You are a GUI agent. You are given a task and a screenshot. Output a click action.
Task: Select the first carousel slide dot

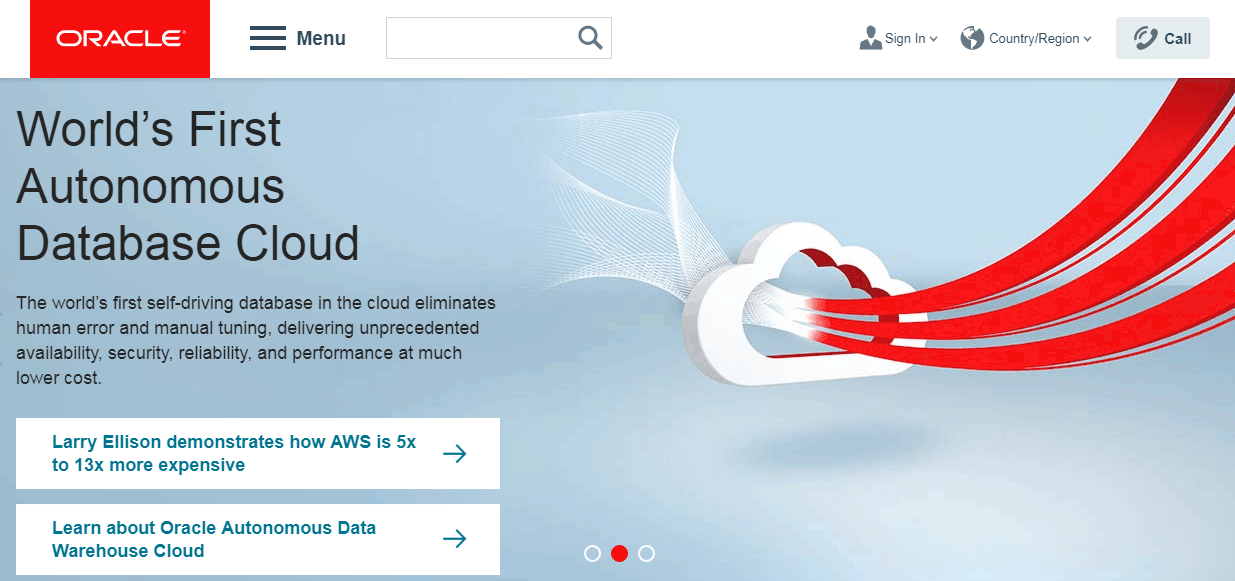point(592,553)
